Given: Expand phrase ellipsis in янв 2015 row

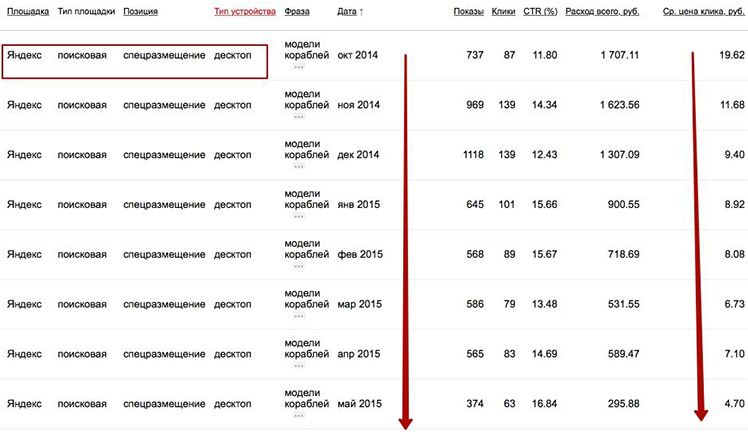Looking at the screenshot, I should (299, 216).
